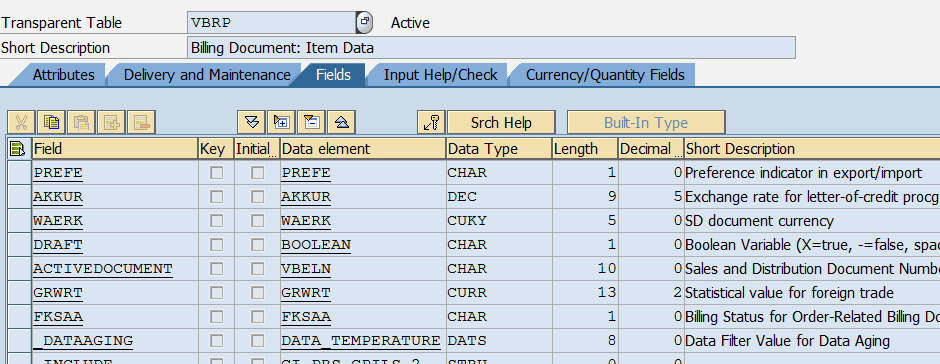Image resolution: width=940 pixels, height=364 pixels.
Task: Click the DATS data type cell
Action: (x=499, y=341)
